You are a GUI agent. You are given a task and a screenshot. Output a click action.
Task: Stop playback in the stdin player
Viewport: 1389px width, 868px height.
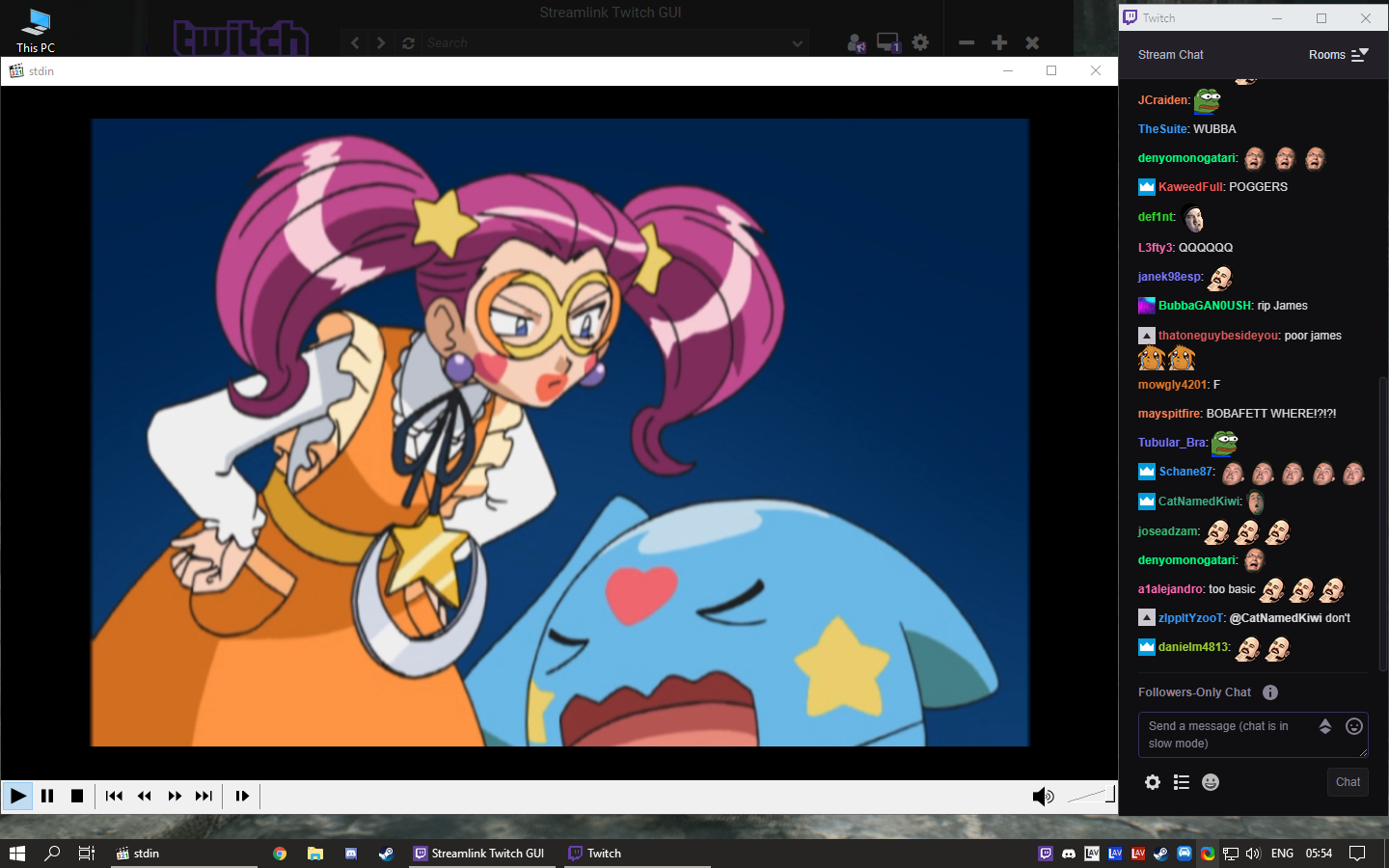tap(77, 797)
